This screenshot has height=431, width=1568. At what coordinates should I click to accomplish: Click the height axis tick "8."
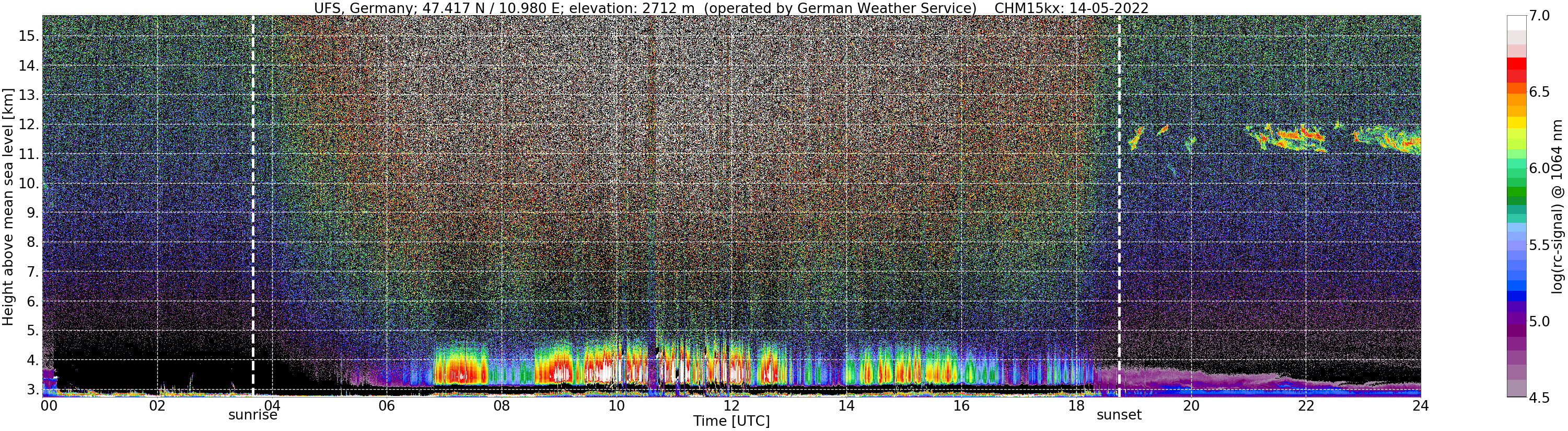pos(33,243)
